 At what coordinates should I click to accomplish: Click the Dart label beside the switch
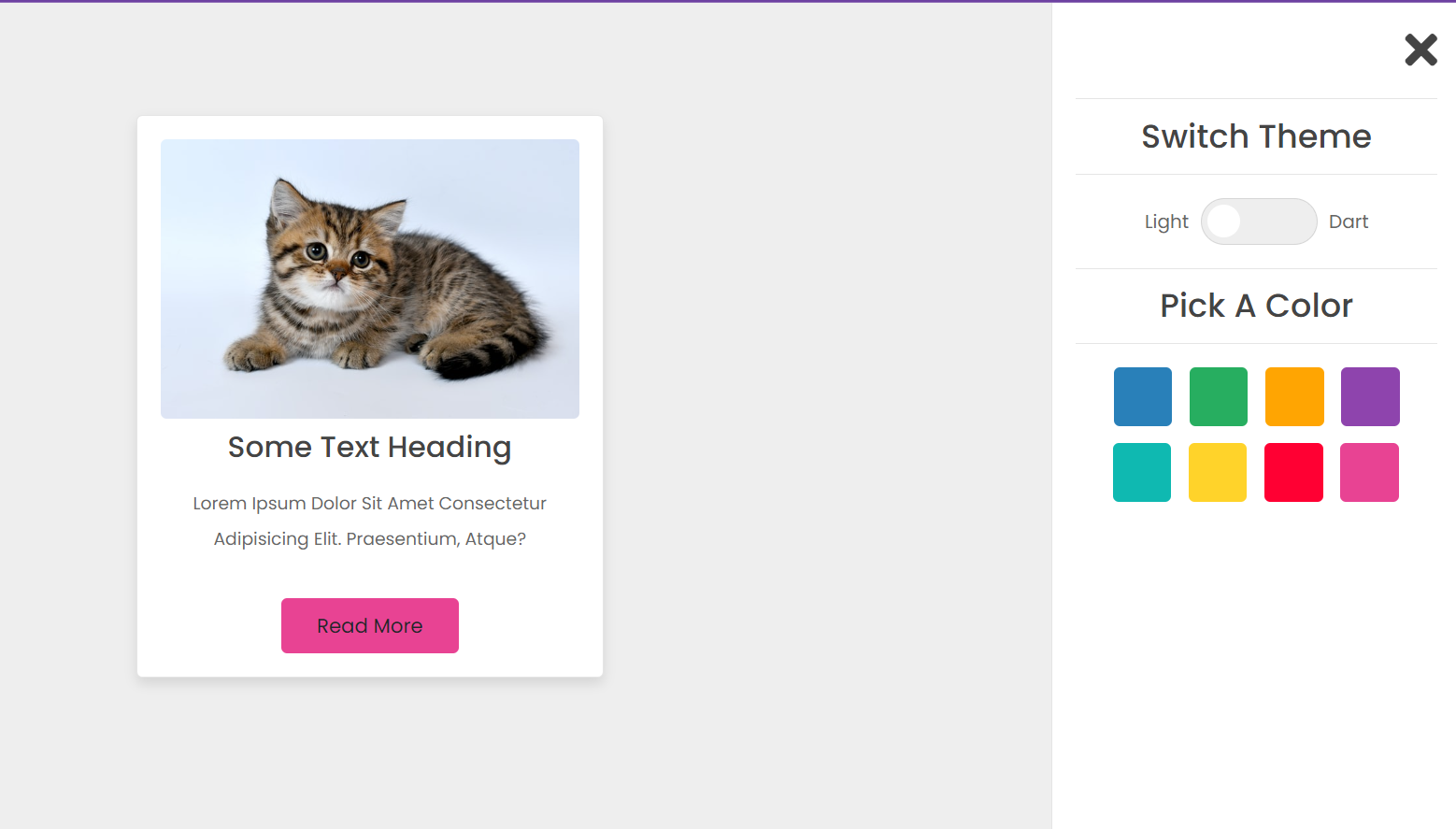tap(1348, 222)
